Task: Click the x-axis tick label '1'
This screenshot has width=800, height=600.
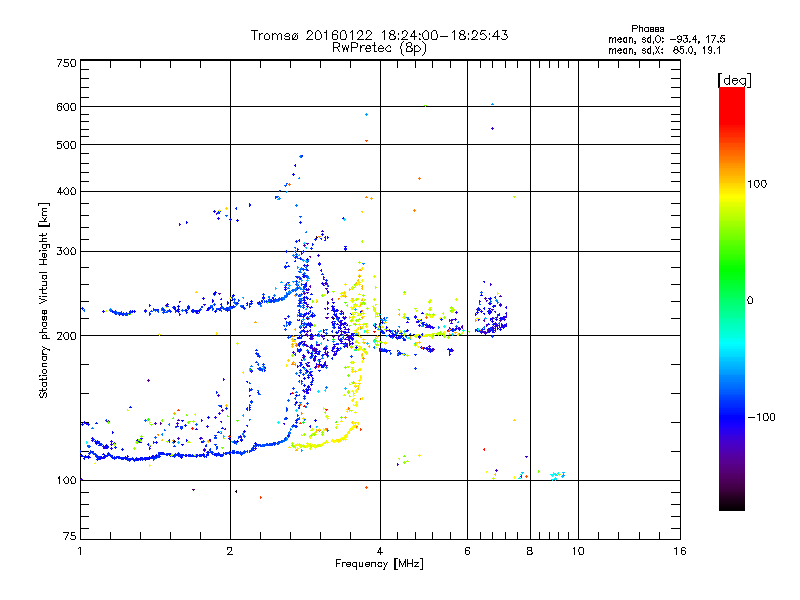Action: (80, 551)
